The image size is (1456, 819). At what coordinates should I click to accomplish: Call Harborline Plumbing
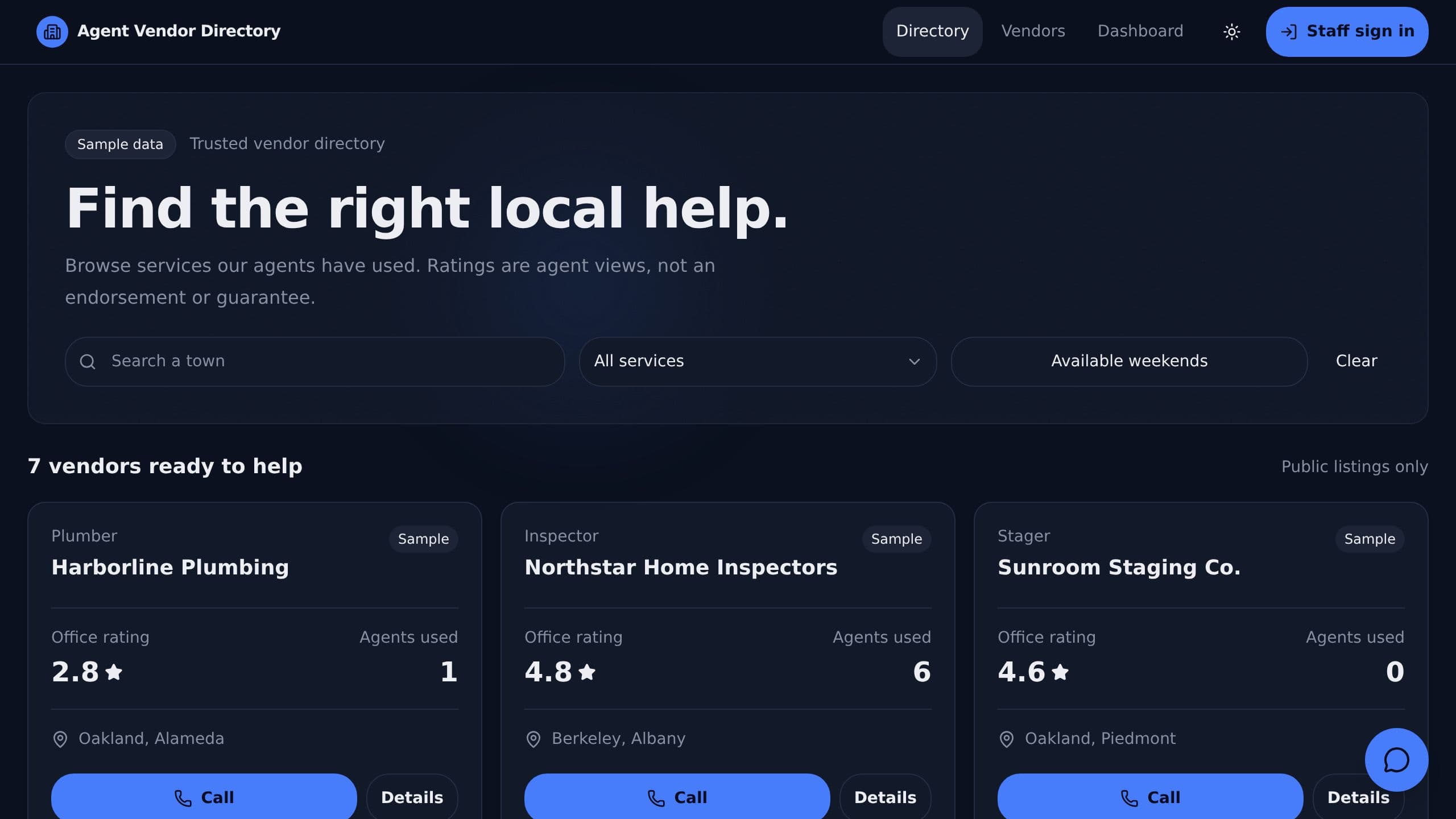click(204, 797)
